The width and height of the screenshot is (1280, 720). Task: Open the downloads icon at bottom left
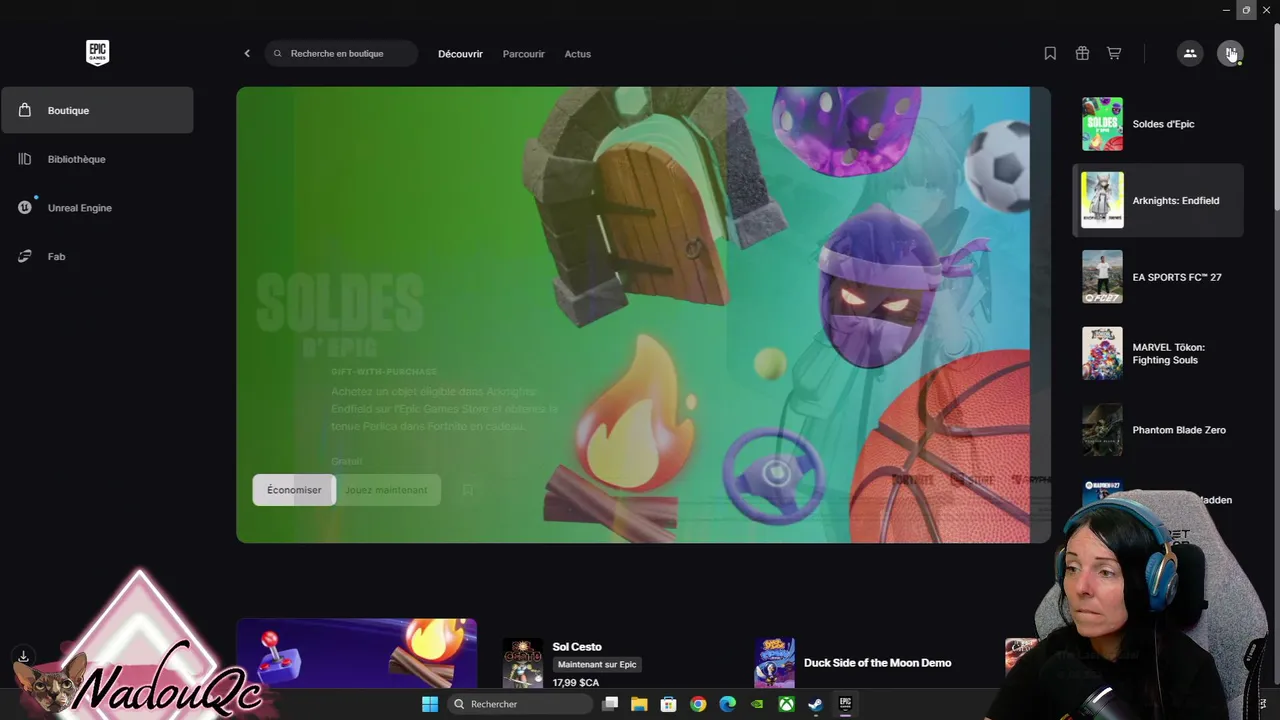23,657
